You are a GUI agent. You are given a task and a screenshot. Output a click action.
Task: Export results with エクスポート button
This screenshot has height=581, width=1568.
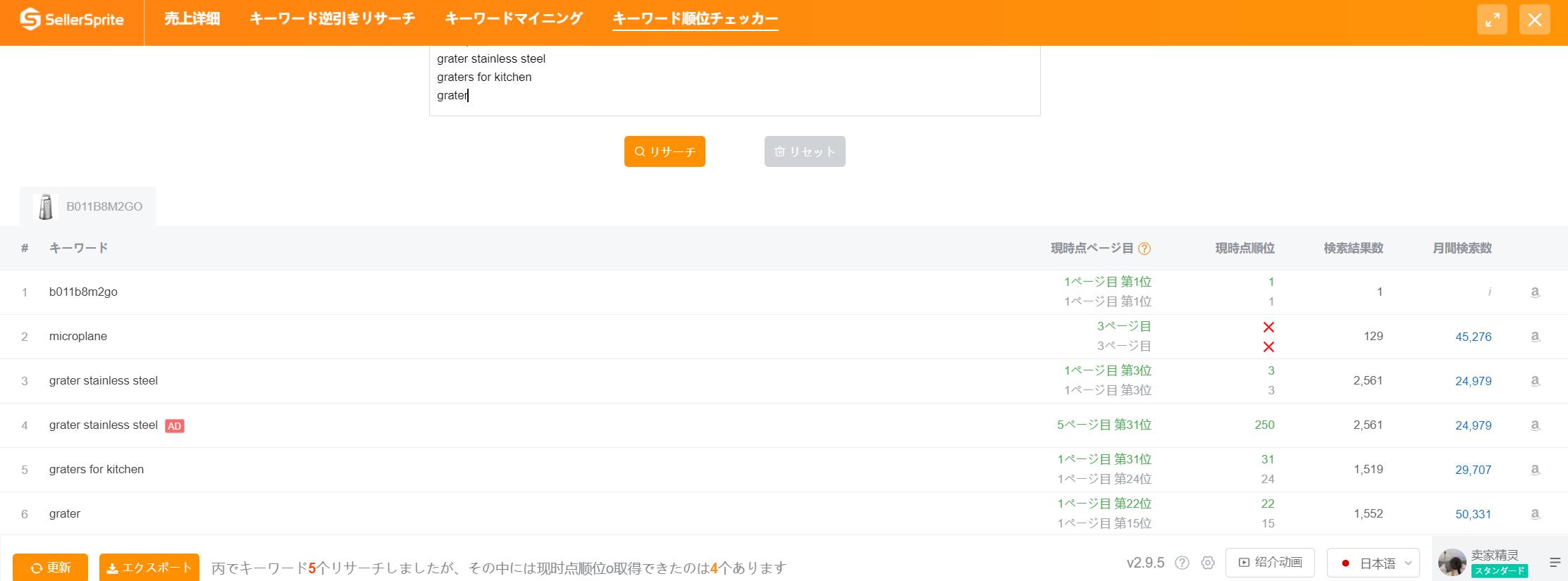149,568
